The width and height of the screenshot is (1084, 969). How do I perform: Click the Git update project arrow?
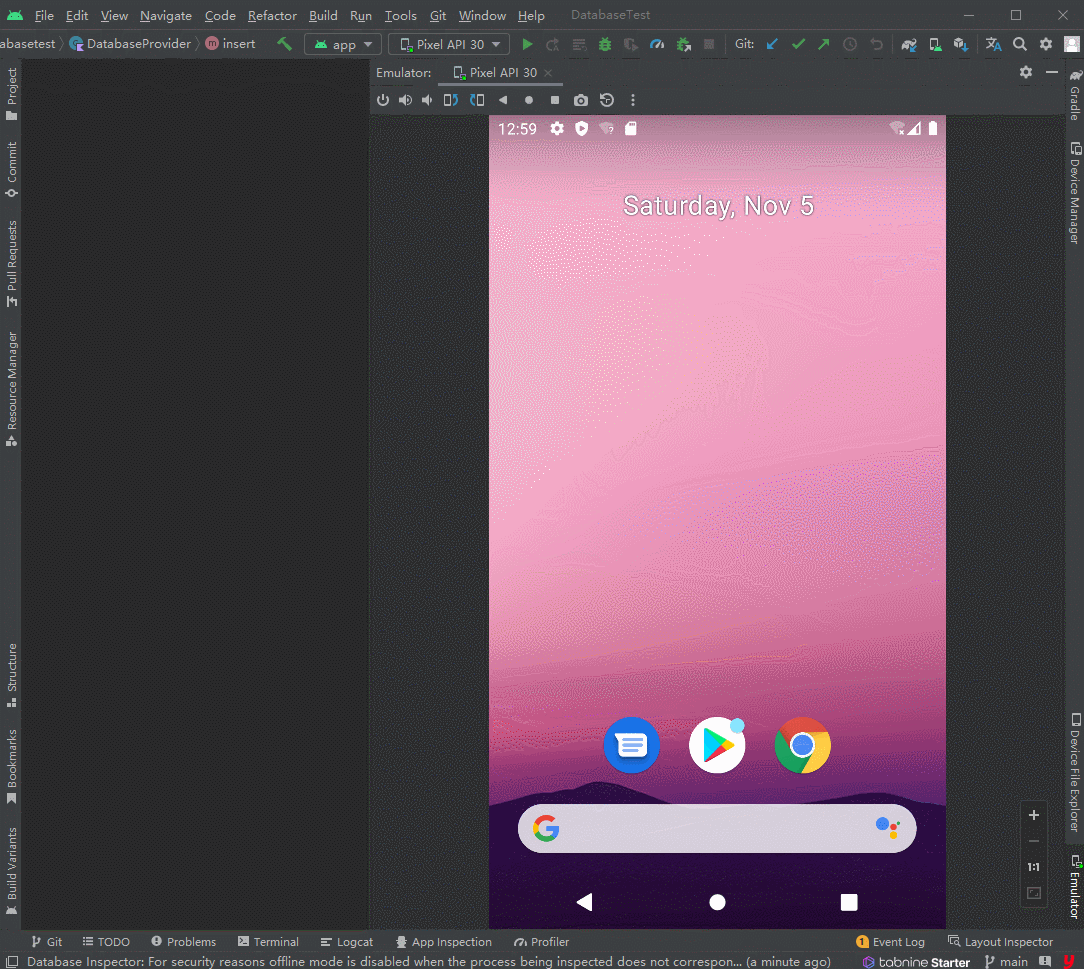[x=772, y=44]
